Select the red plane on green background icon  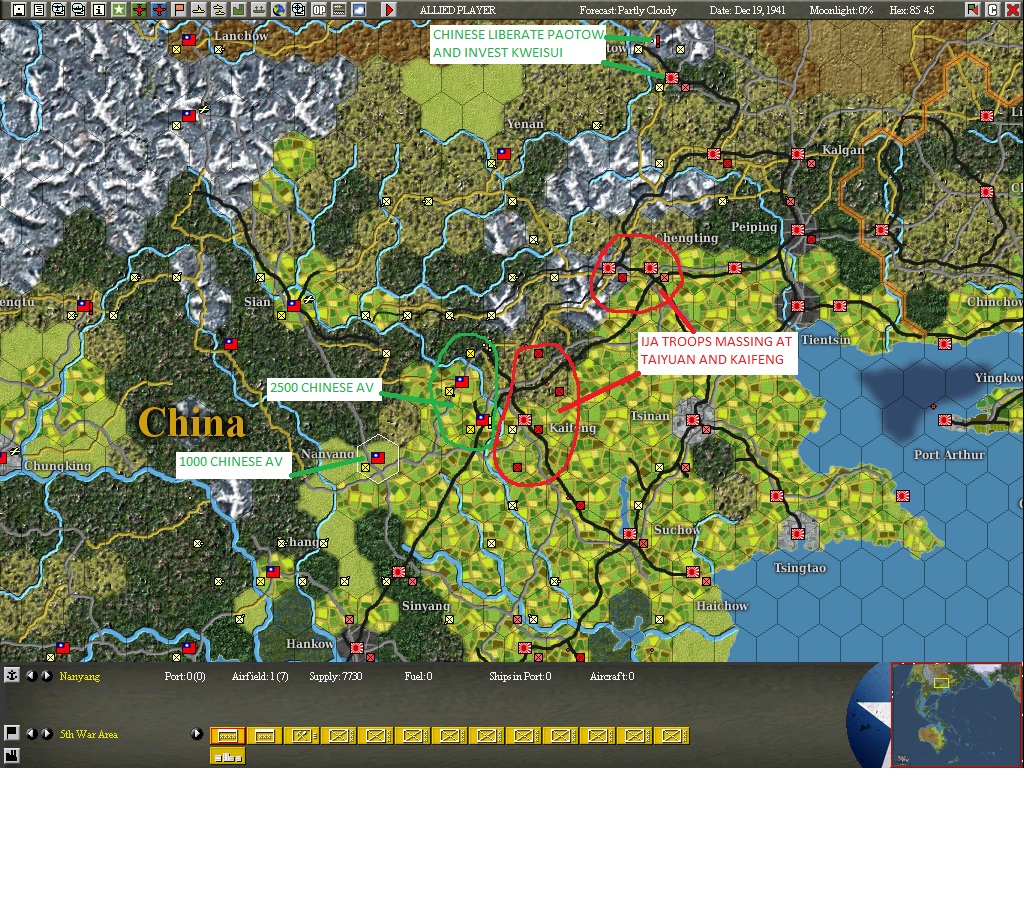pyautogui.click(x=138, y=9)
